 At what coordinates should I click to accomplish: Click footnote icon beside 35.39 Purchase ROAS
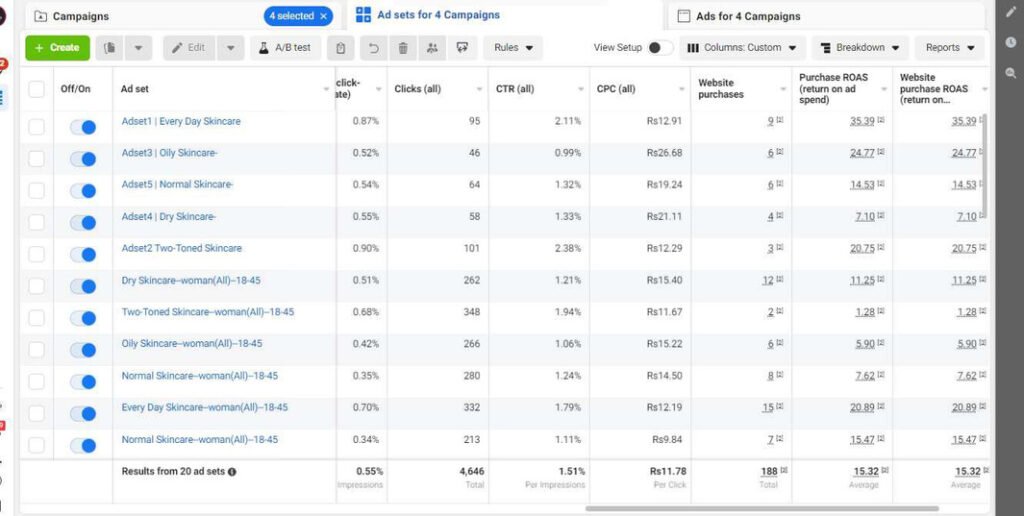click(880, 121)
